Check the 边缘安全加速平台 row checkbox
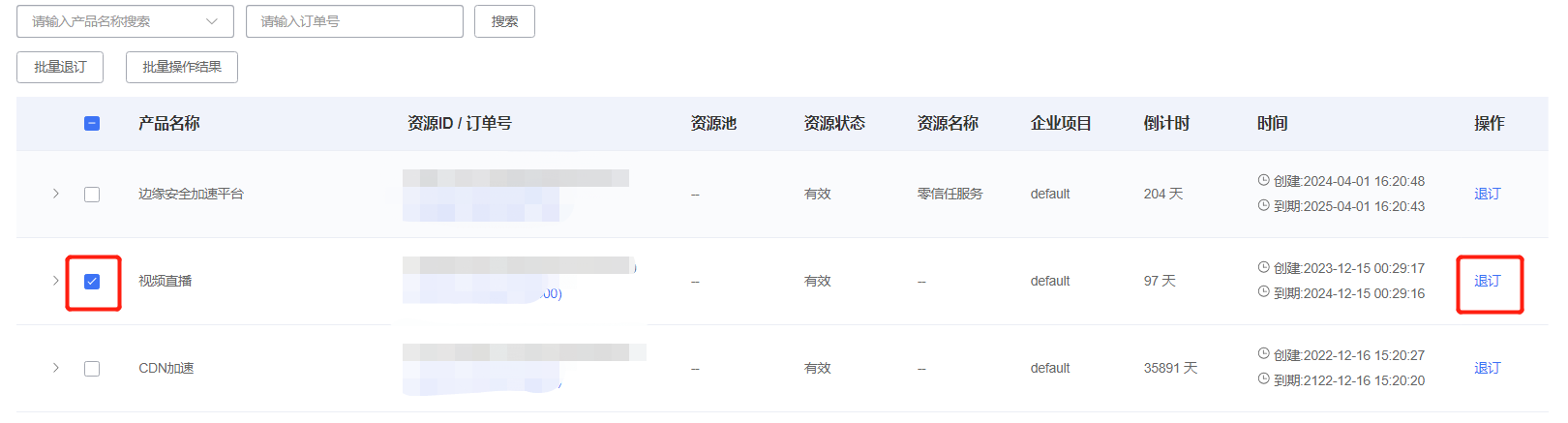 pyautogui.click(x=92, y=194)
